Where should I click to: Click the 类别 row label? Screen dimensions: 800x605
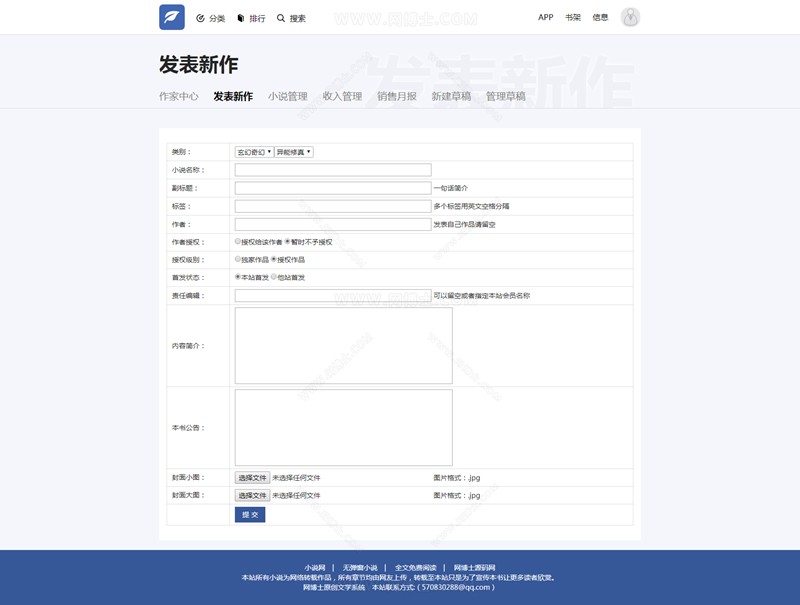click(x=181, y=152)
